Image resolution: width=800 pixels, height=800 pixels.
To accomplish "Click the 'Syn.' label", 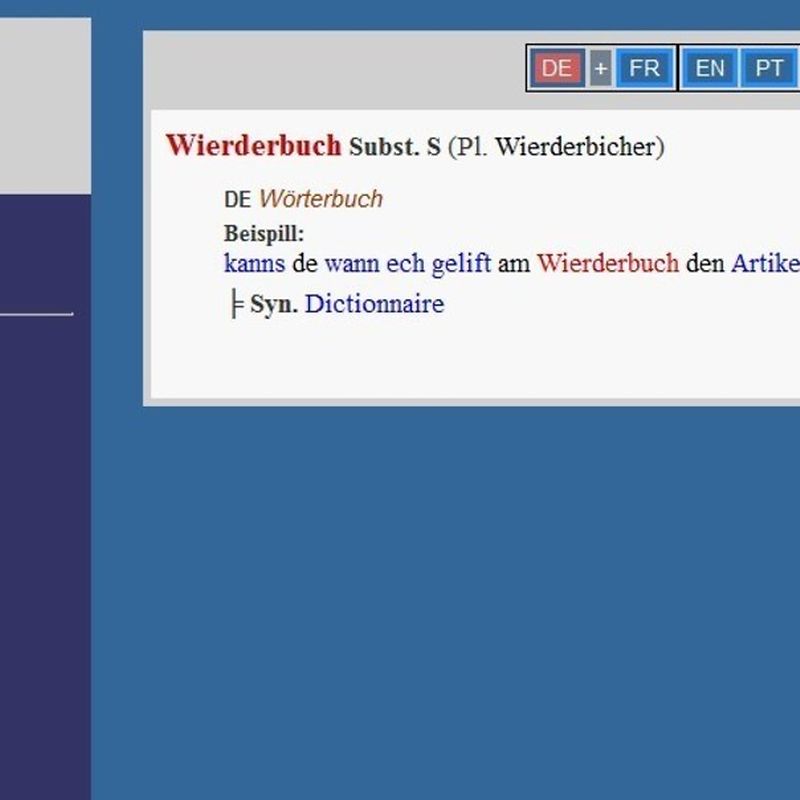I will click(274, 305).
